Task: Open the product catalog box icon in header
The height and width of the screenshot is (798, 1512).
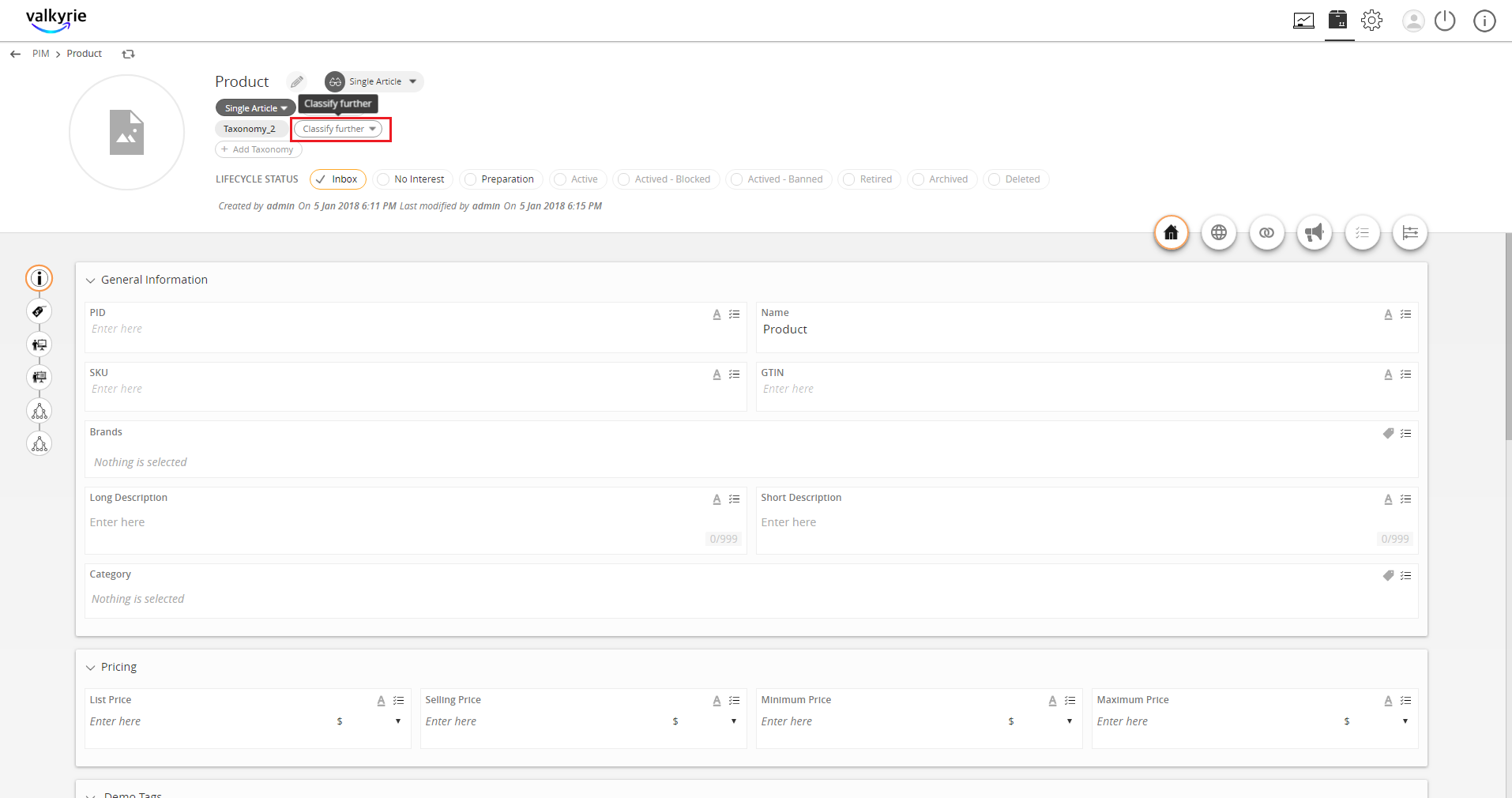Action: click(x=1337, y=20)
